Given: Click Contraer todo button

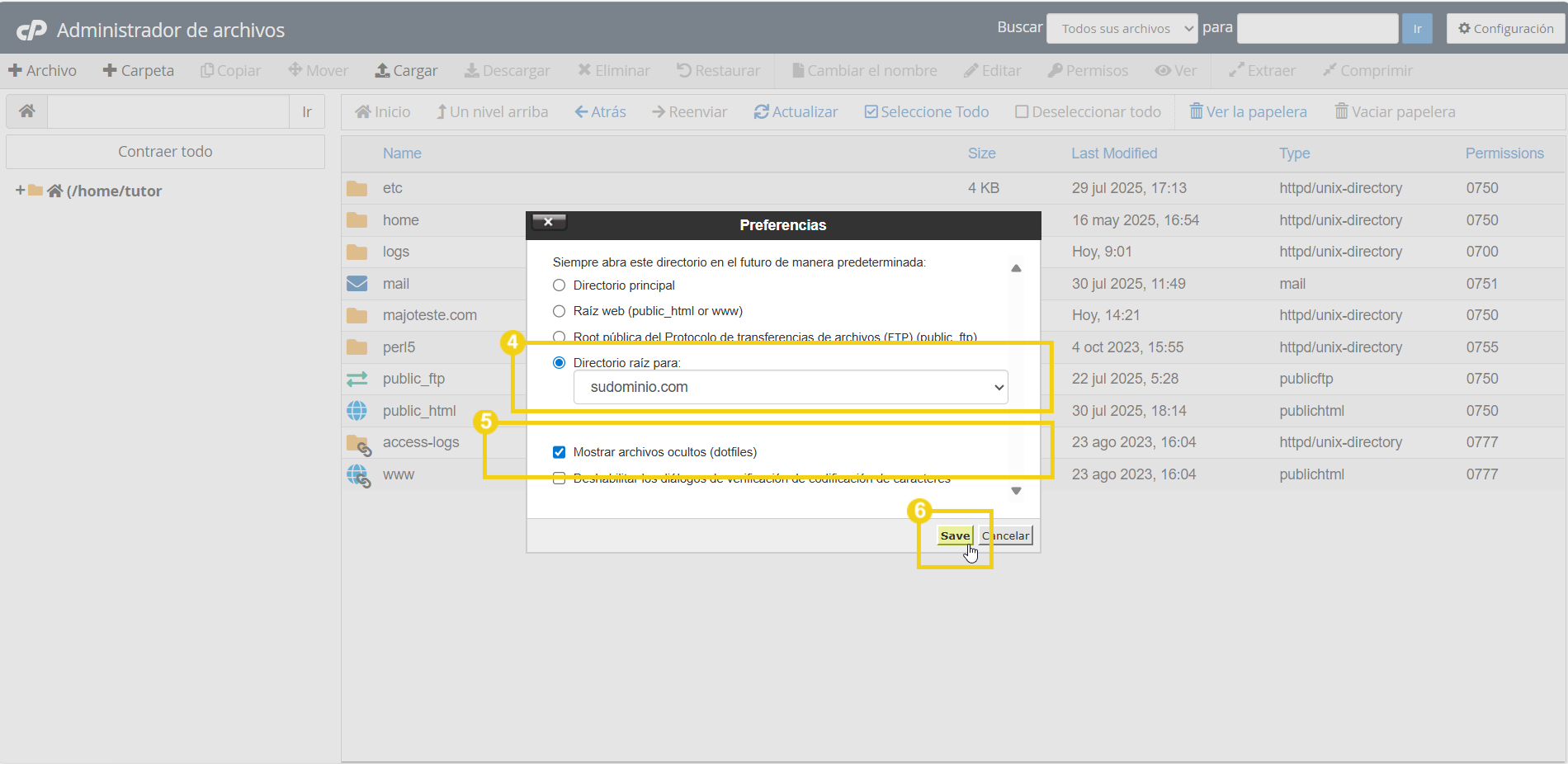Looking at the screenshot, I should coord(165,152).
